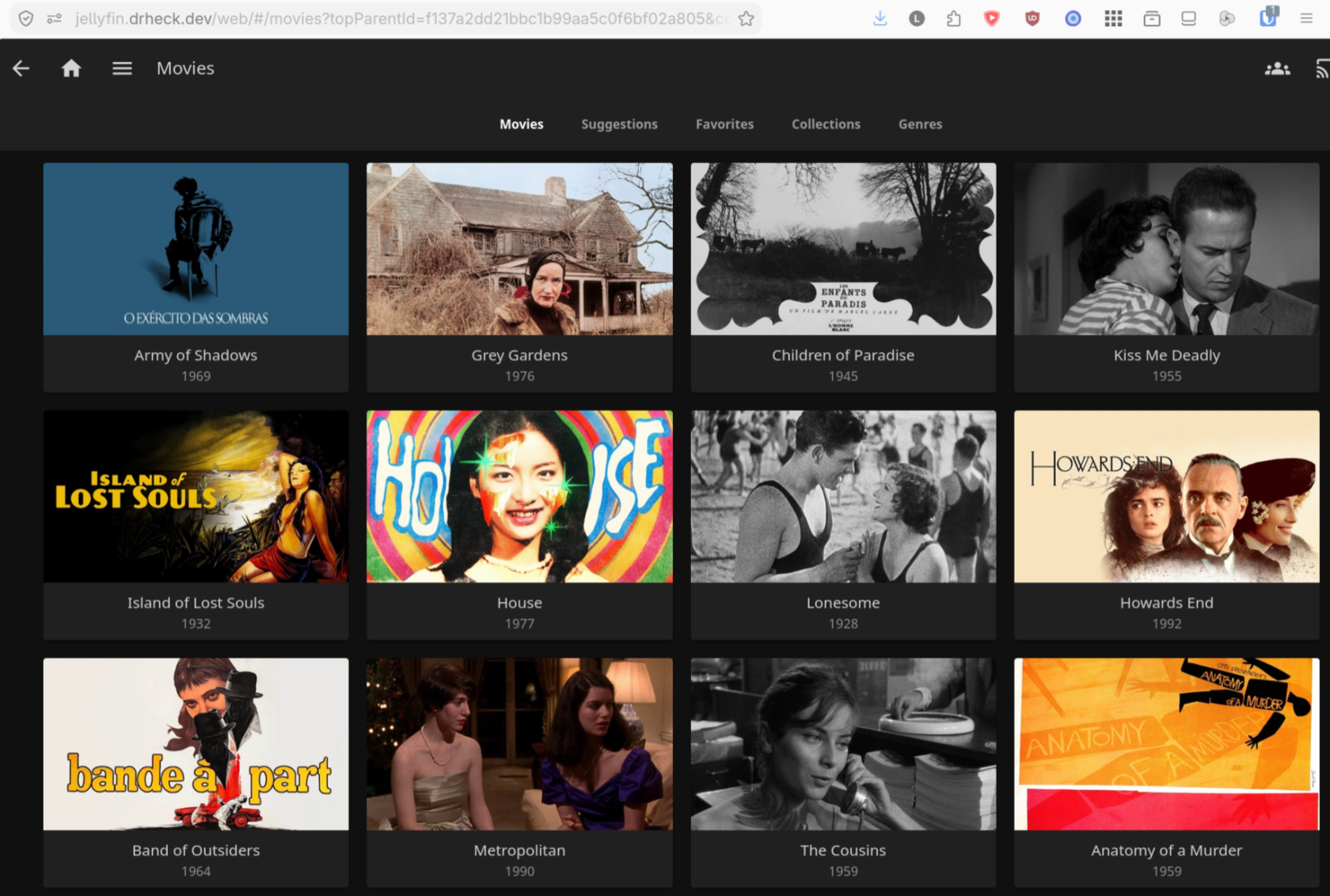Open browser extensions puzzle icon
The image size is (1330, 896).
[954, 18]
